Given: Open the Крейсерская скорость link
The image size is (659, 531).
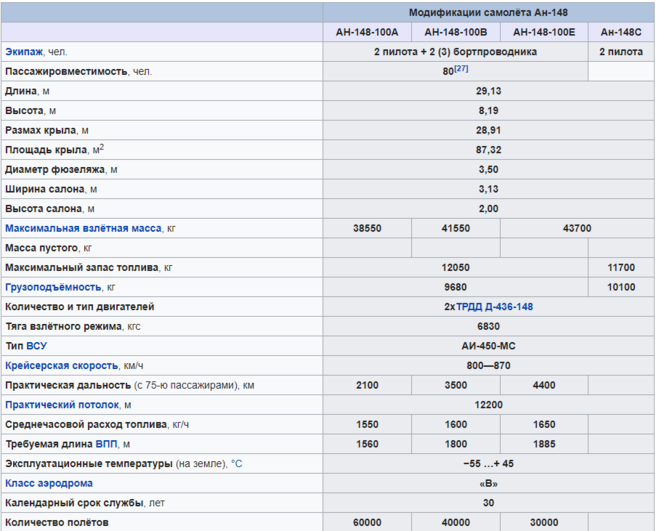Looking at the screenshot, I should (x=61, y=366).
